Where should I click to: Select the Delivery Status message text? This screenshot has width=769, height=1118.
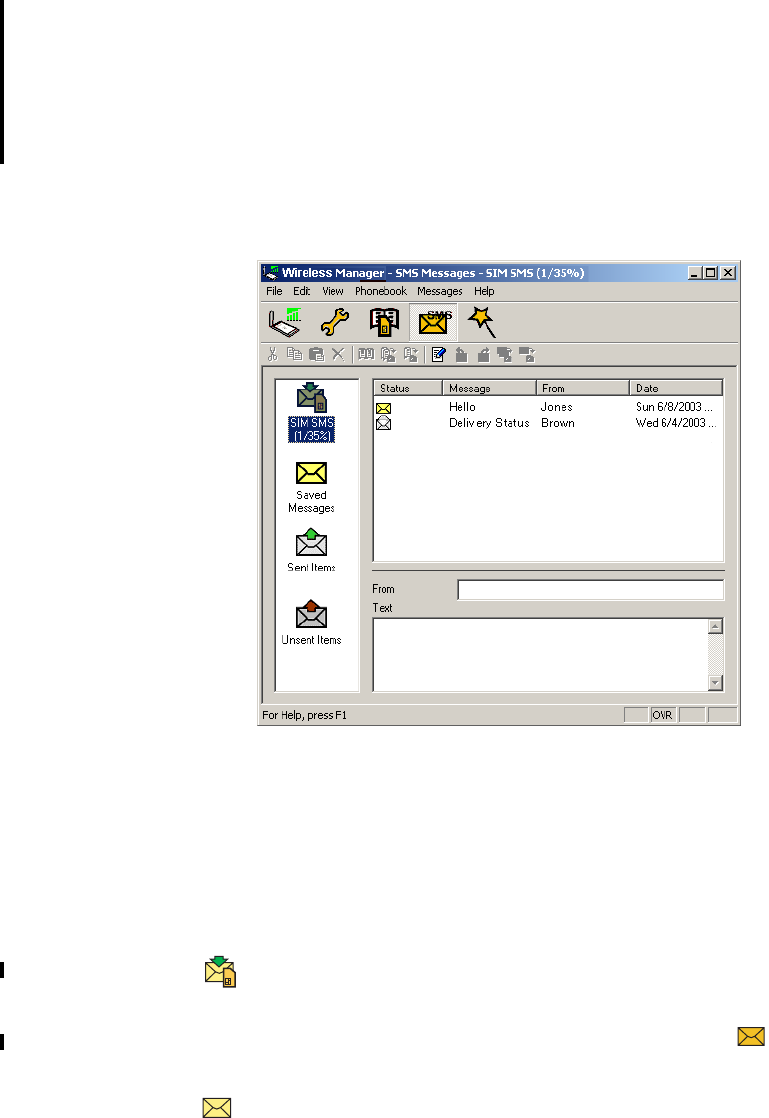[x=489, y=423]
